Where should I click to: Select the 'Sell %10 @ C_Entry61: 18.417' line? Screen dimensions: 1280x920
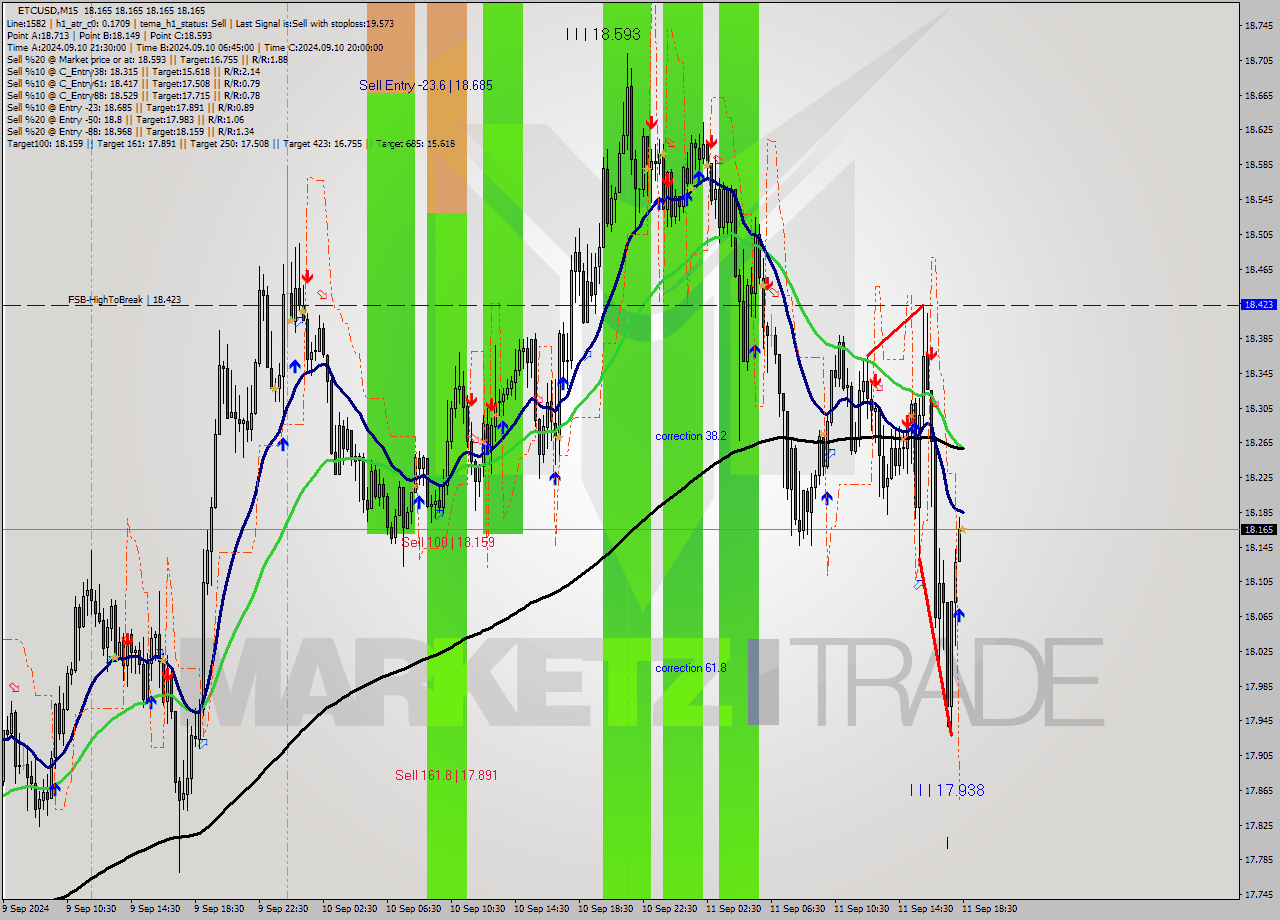[x=133, y=83]
